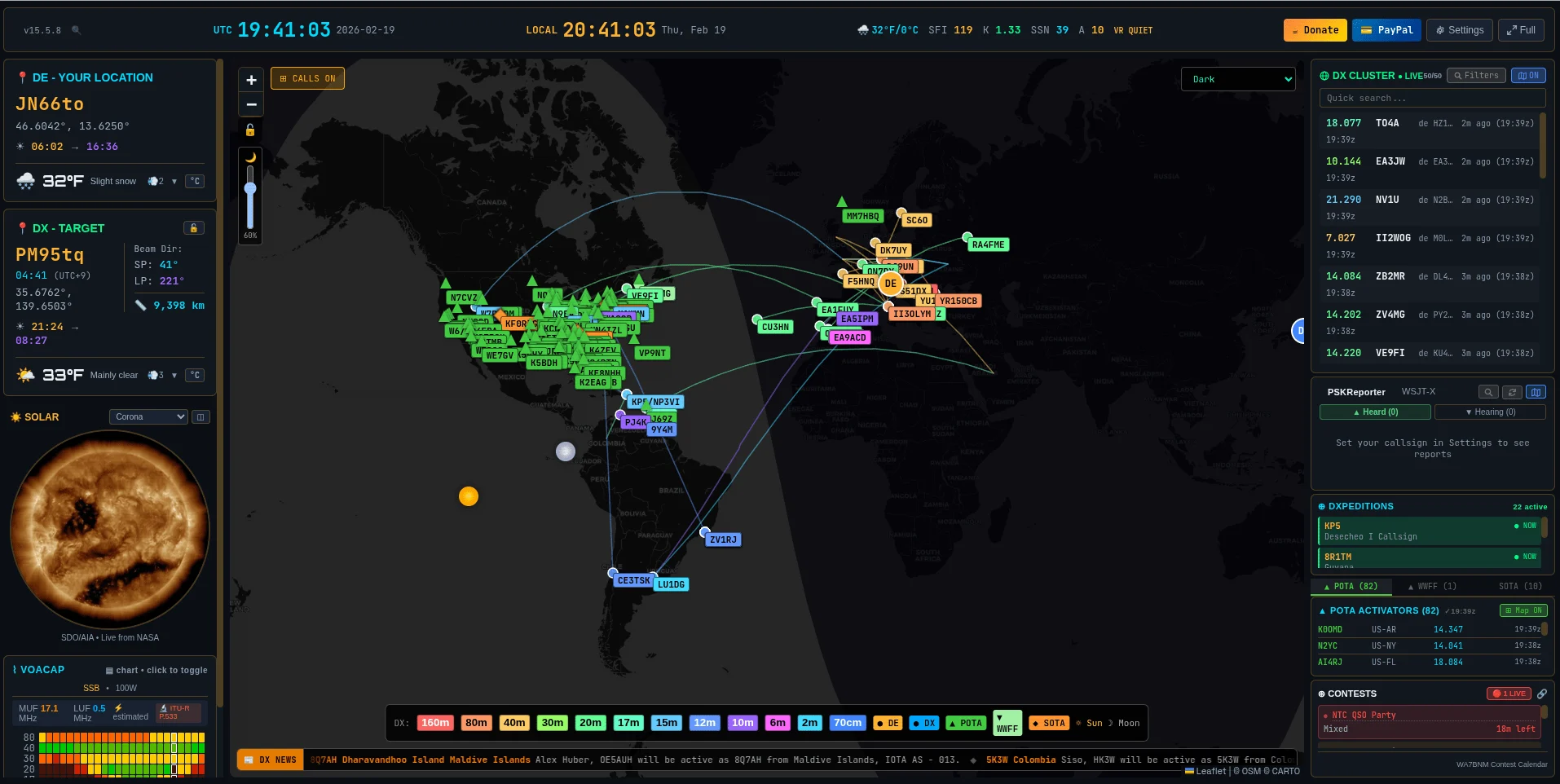The height and width of the screenshot is (784, 1560).
Task: Click the Settings button in header
Action: 1460,30
